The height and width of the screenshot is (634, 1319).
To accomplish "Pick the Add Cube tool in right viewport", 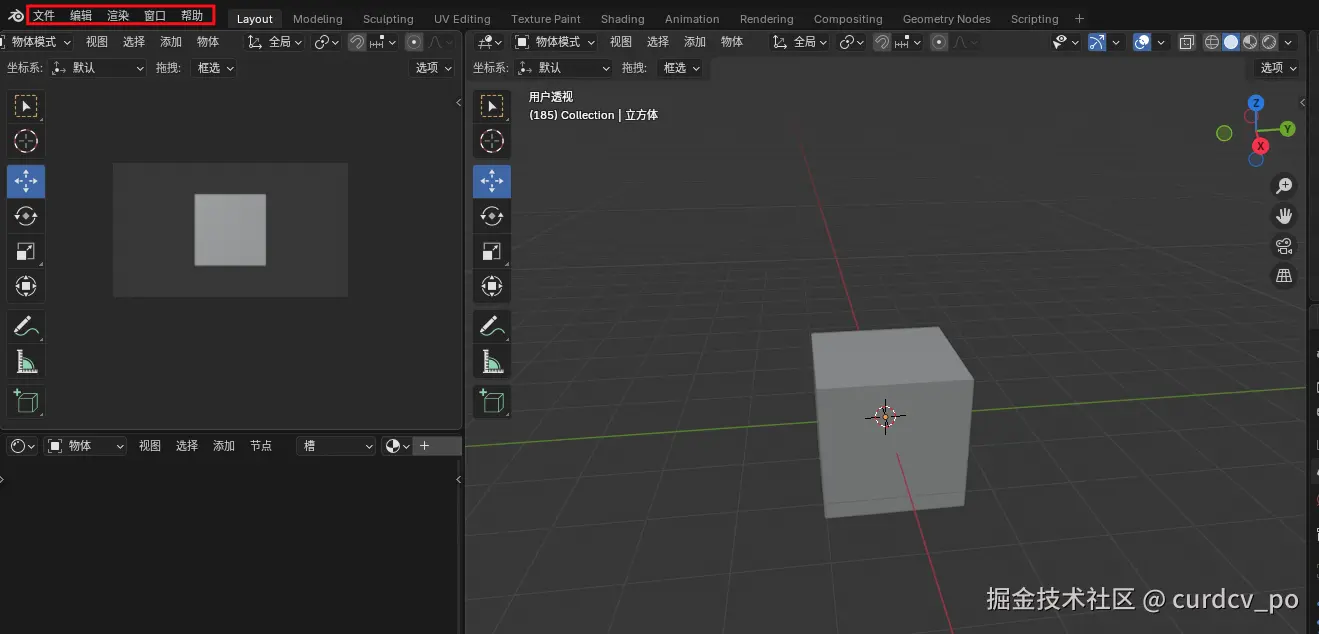I will point(492,401).
